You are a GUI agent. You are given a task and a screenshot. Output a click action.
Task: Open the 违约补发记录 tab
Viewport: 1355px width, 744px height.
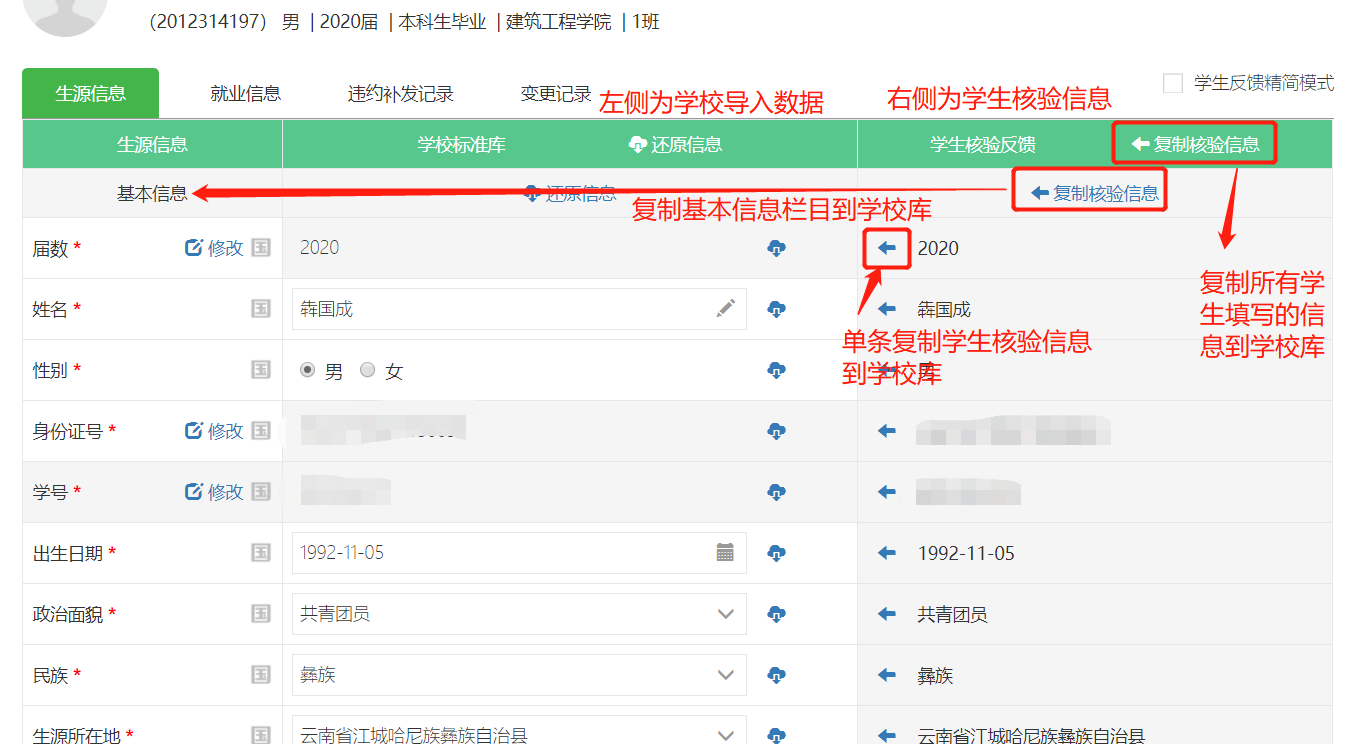pos(400,94)
